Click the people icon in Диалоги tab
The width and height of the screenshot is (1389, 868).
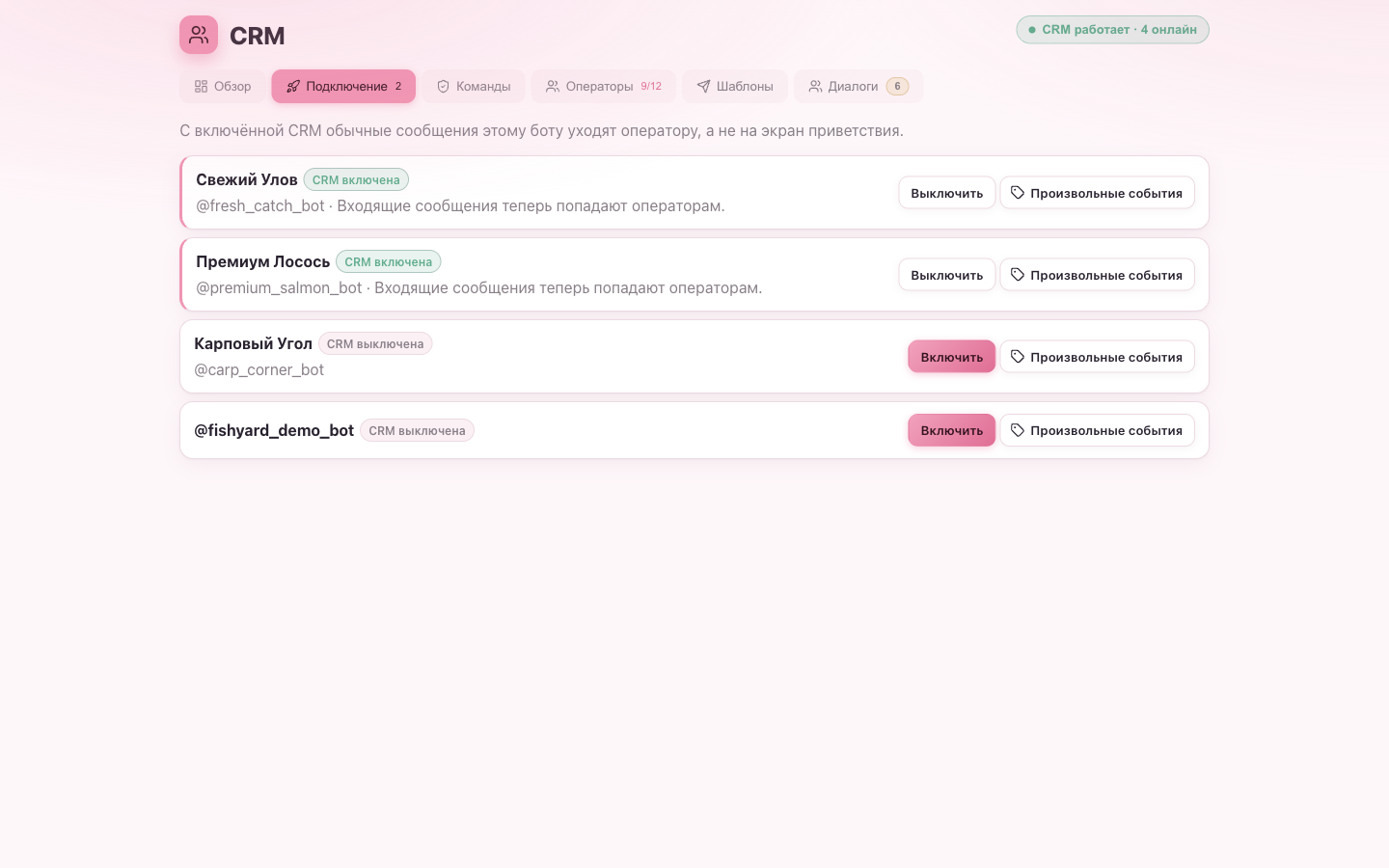click(815, 87)
